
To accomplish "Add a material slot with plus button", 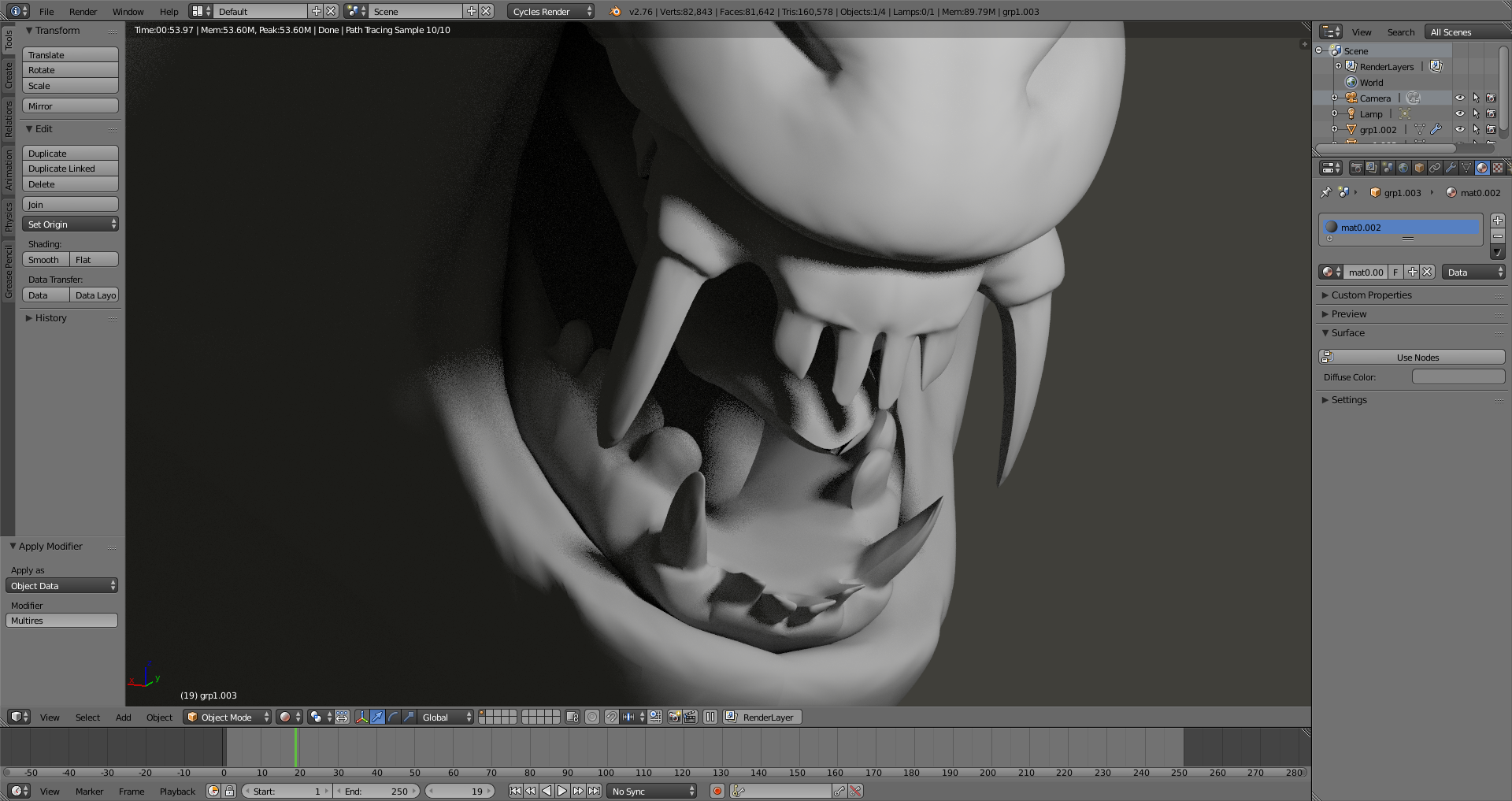I will (1498, 221).
